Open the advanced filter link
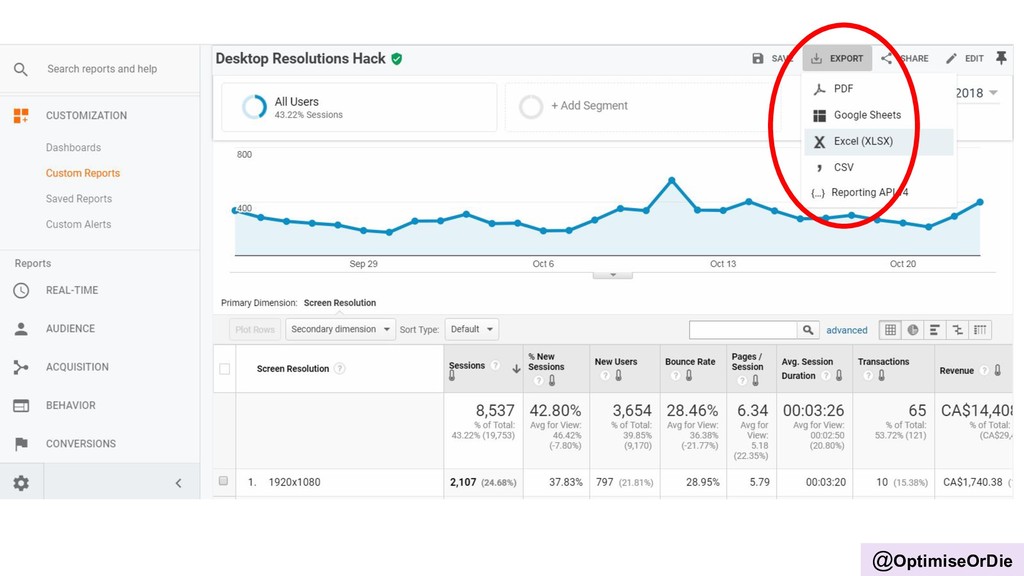Image resolution: width=1024 pixels, height=576 pixels. (x=846, y=330)
